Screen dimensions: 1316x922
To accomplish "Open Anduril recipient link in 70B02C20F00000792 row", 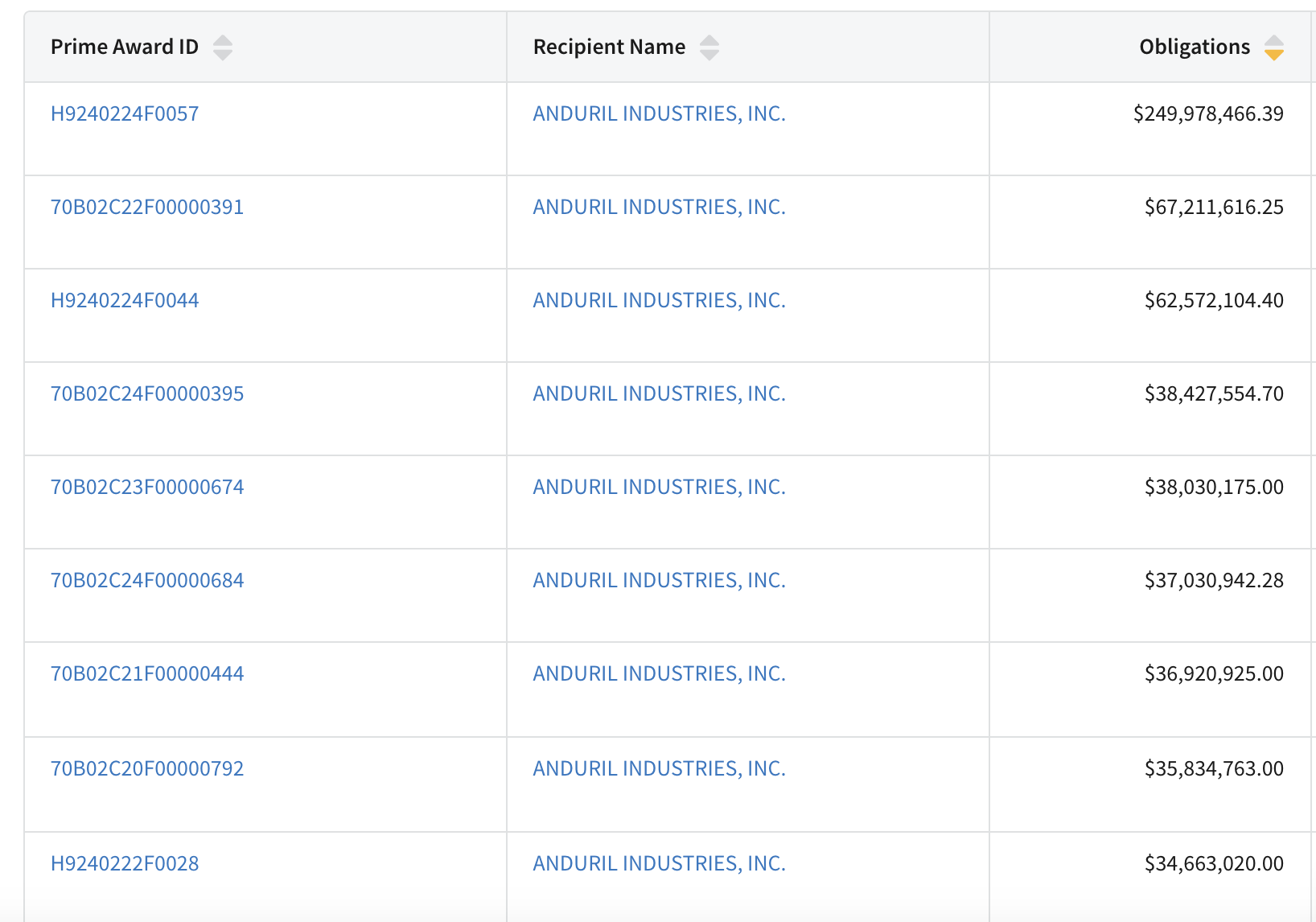I will click(x=660, y=768).
